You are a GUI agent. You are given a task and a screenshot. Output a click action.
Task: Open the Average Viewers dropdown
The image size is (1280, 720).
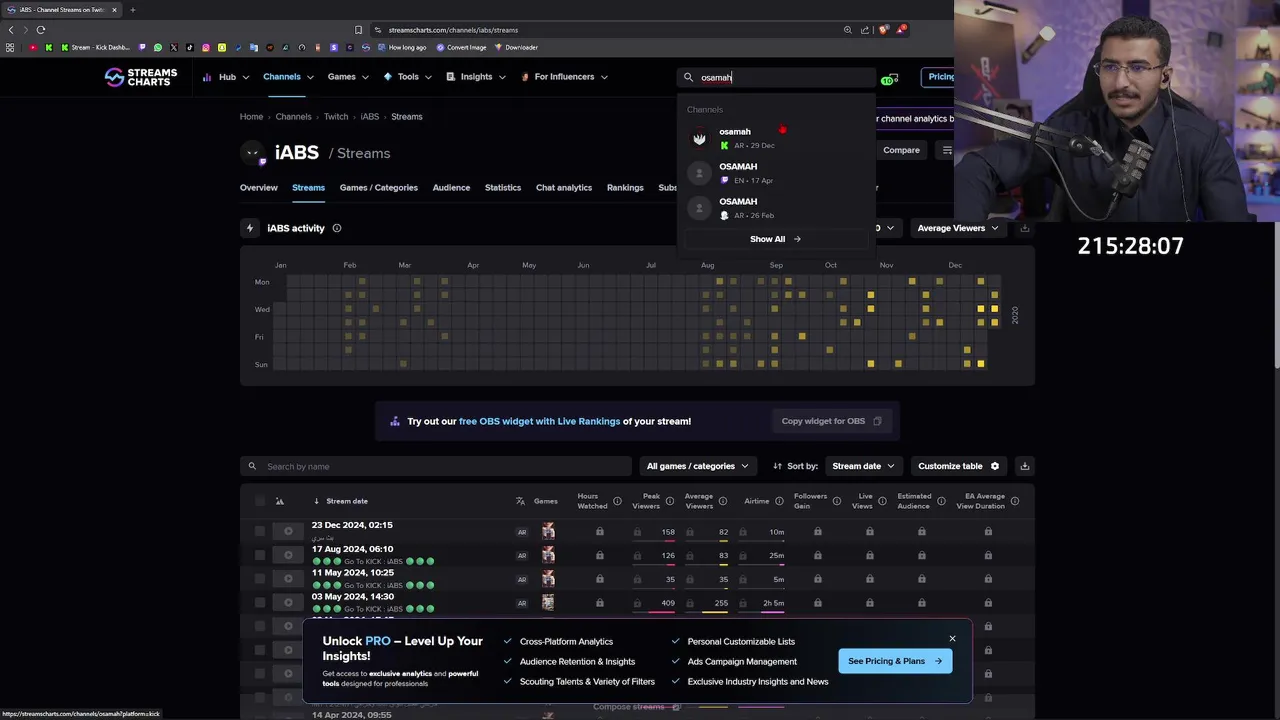point(958,228)
